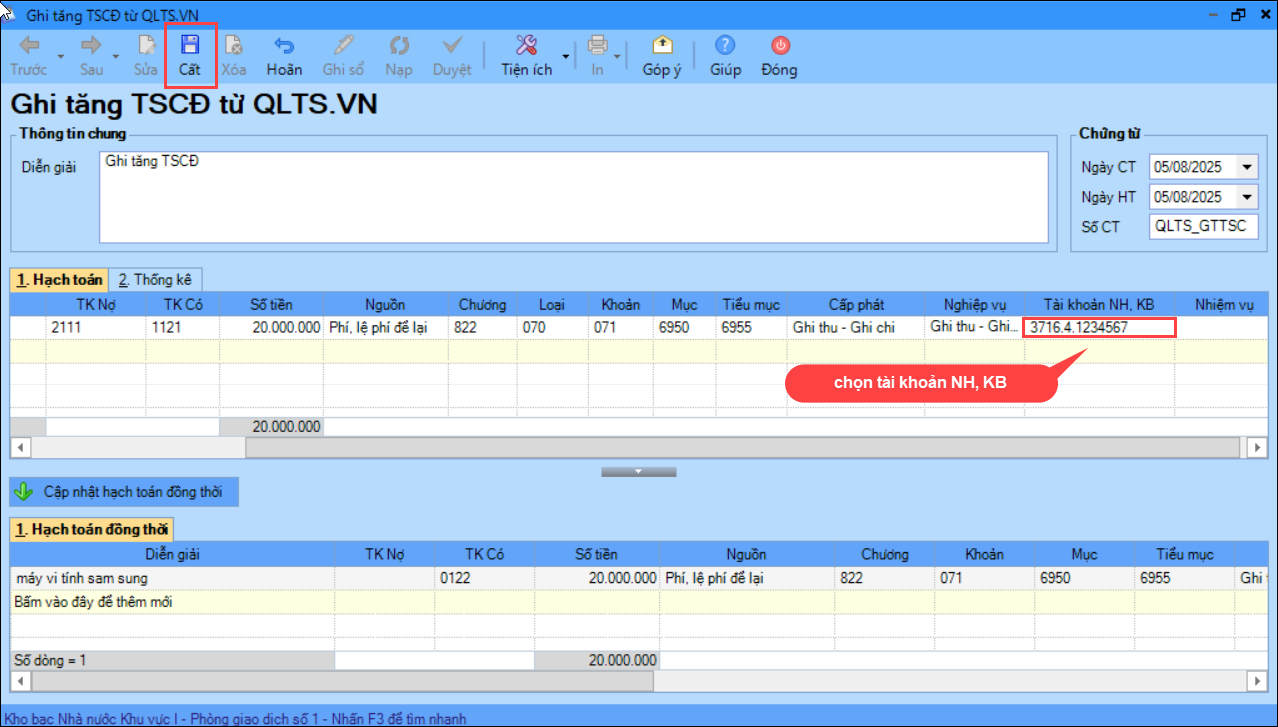
Task: Expand the Sau dropdown arrow
Action: click(116, 56)
